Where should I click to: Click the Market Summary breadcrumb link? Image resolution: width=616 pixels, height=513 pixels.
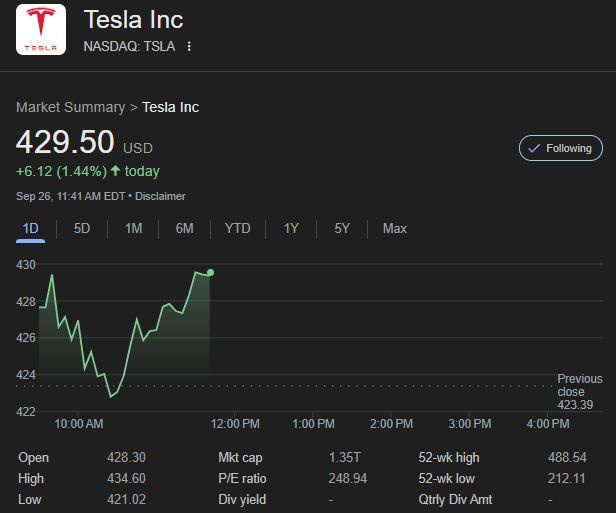click(70, 107)
